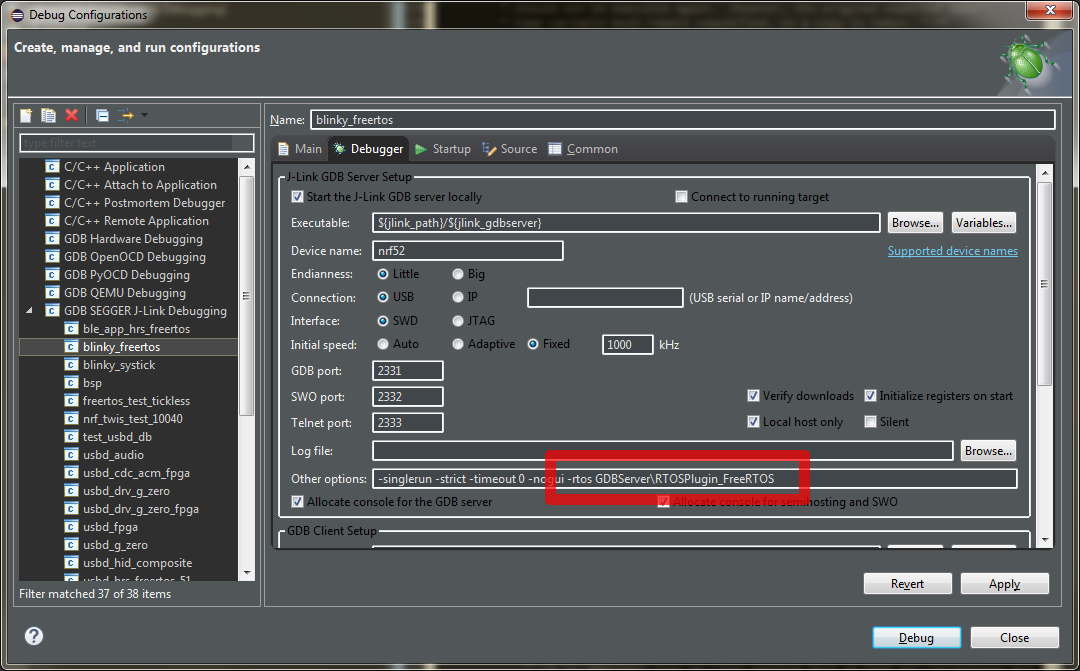The width and height of the screenshot is (1080, 671).
Task: Select the freertos_test_tickless configuration
Action: [x=136, y=400]
